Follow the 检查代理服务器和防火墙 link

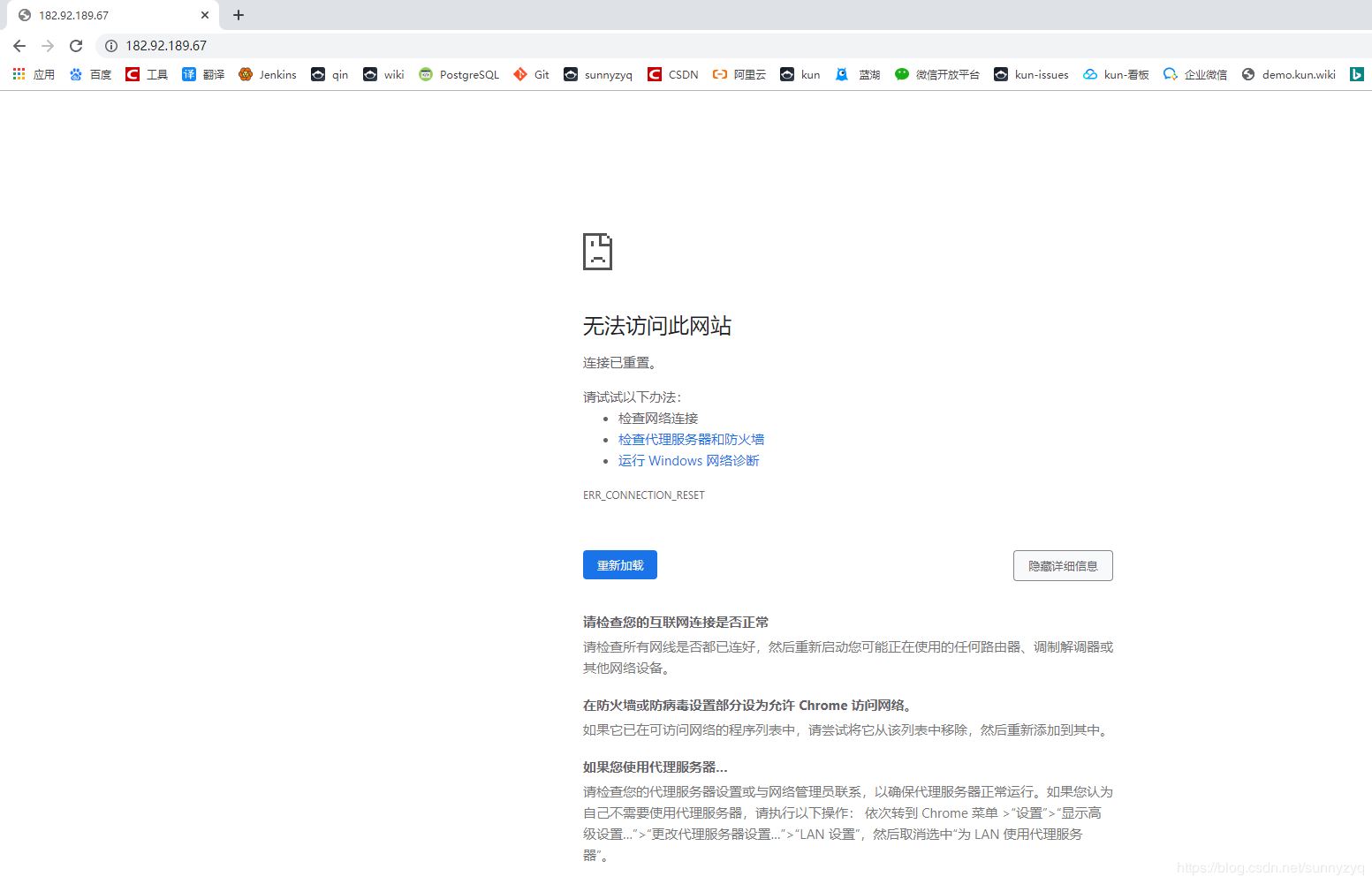pyautogui.click(x=691, y=439)
